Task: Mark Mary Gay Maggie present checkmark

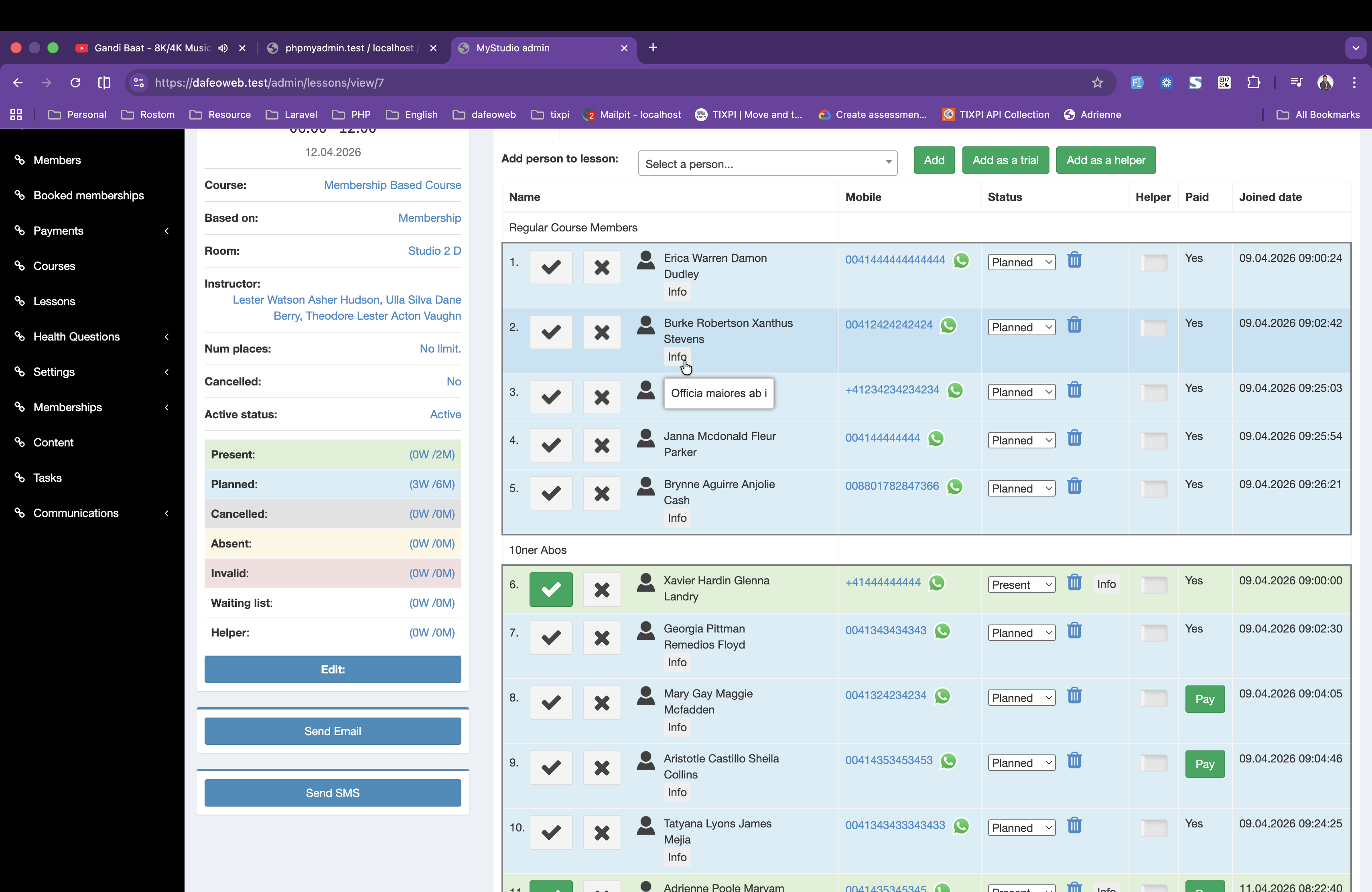Action: [x=550, y=702]
